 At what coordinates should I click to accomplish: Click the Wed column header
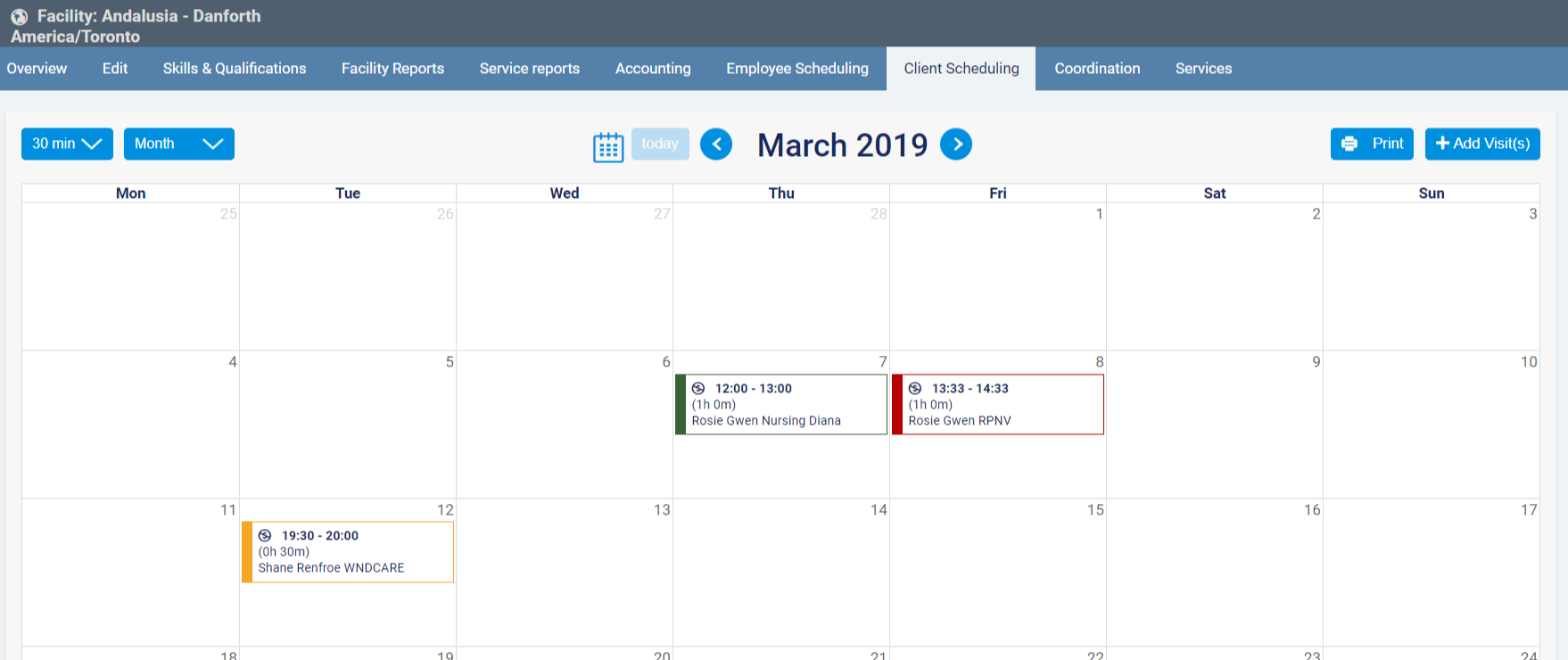click(x=565, y=193)
